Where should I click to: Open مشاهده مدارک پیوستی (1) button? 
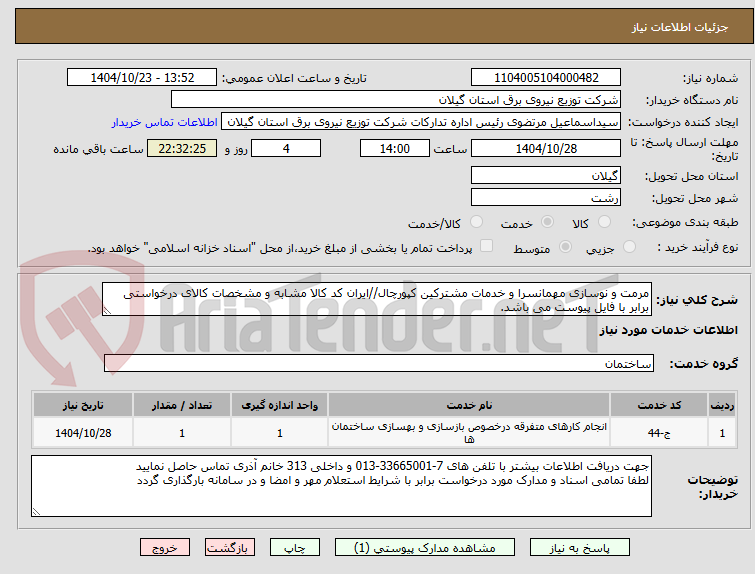(425, 548)
